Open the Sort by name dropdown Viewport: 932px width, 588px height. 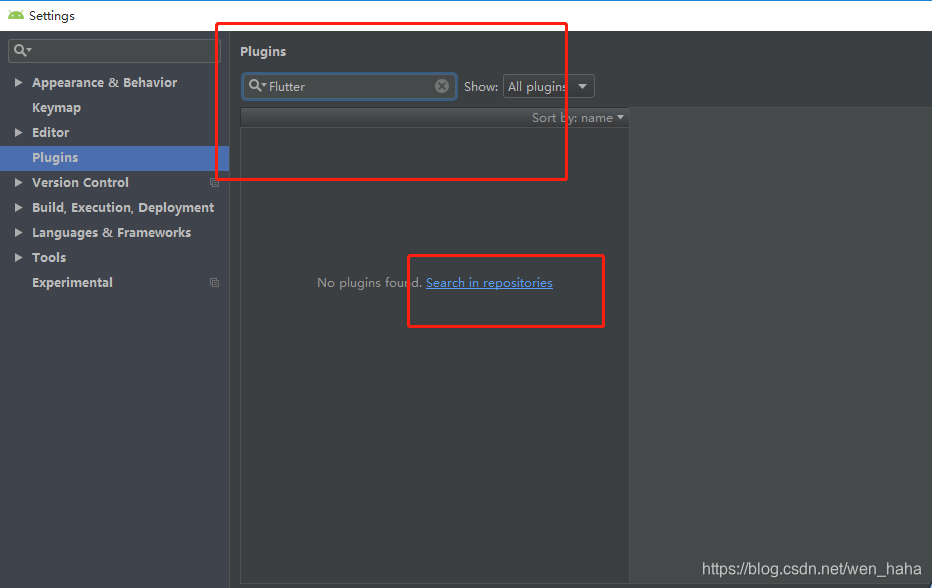[x=578, y=118]
